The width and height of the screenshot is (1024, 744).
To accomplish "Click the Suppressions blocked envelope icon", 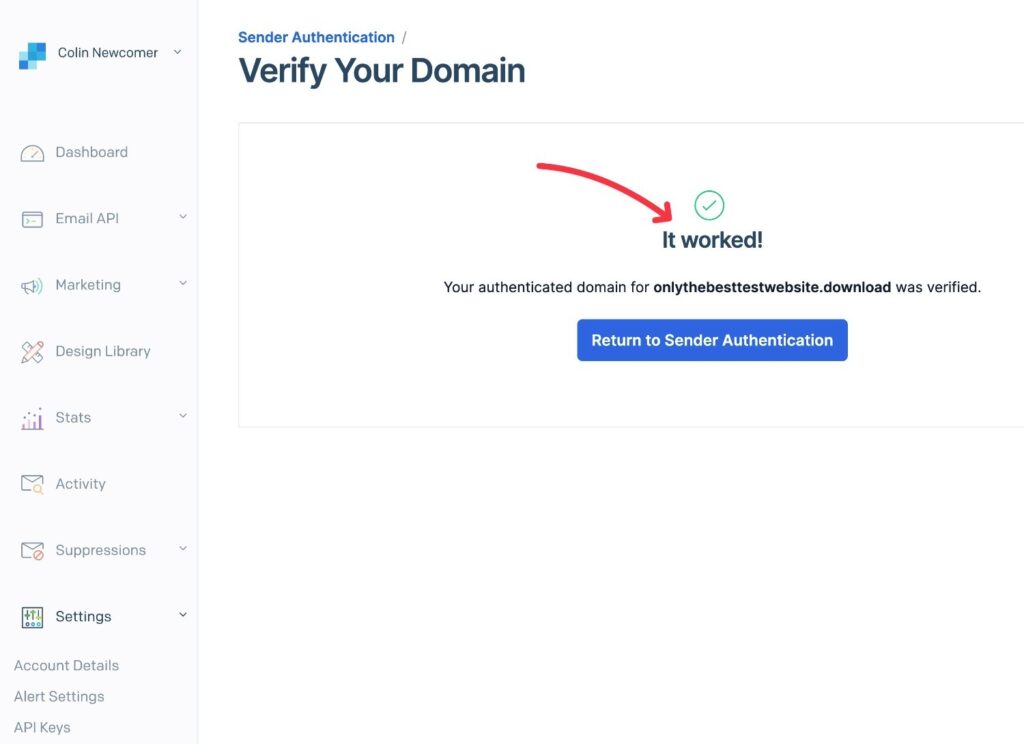I will click(x=31, y=549).
